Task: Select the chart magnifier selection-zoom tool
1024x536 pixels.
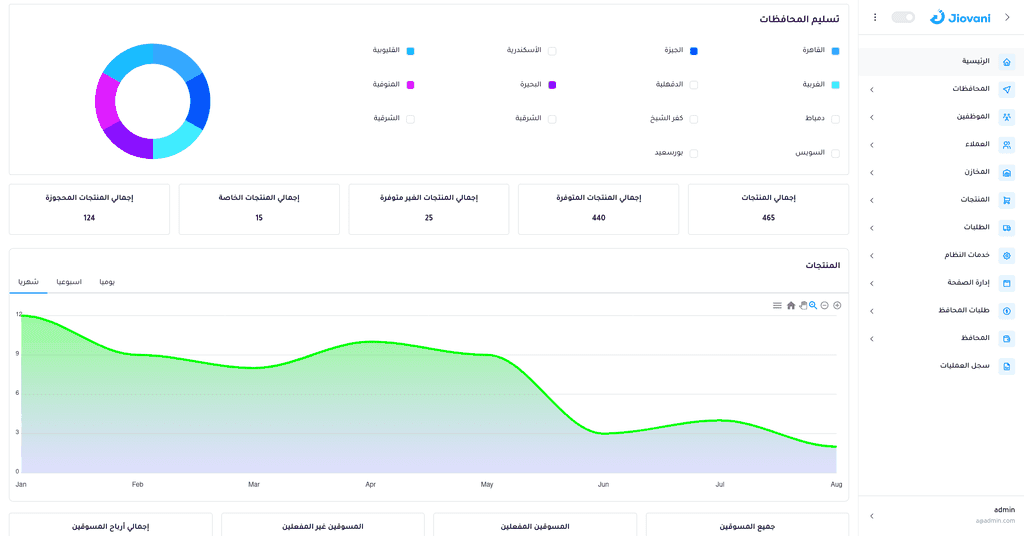Action: 813,306
